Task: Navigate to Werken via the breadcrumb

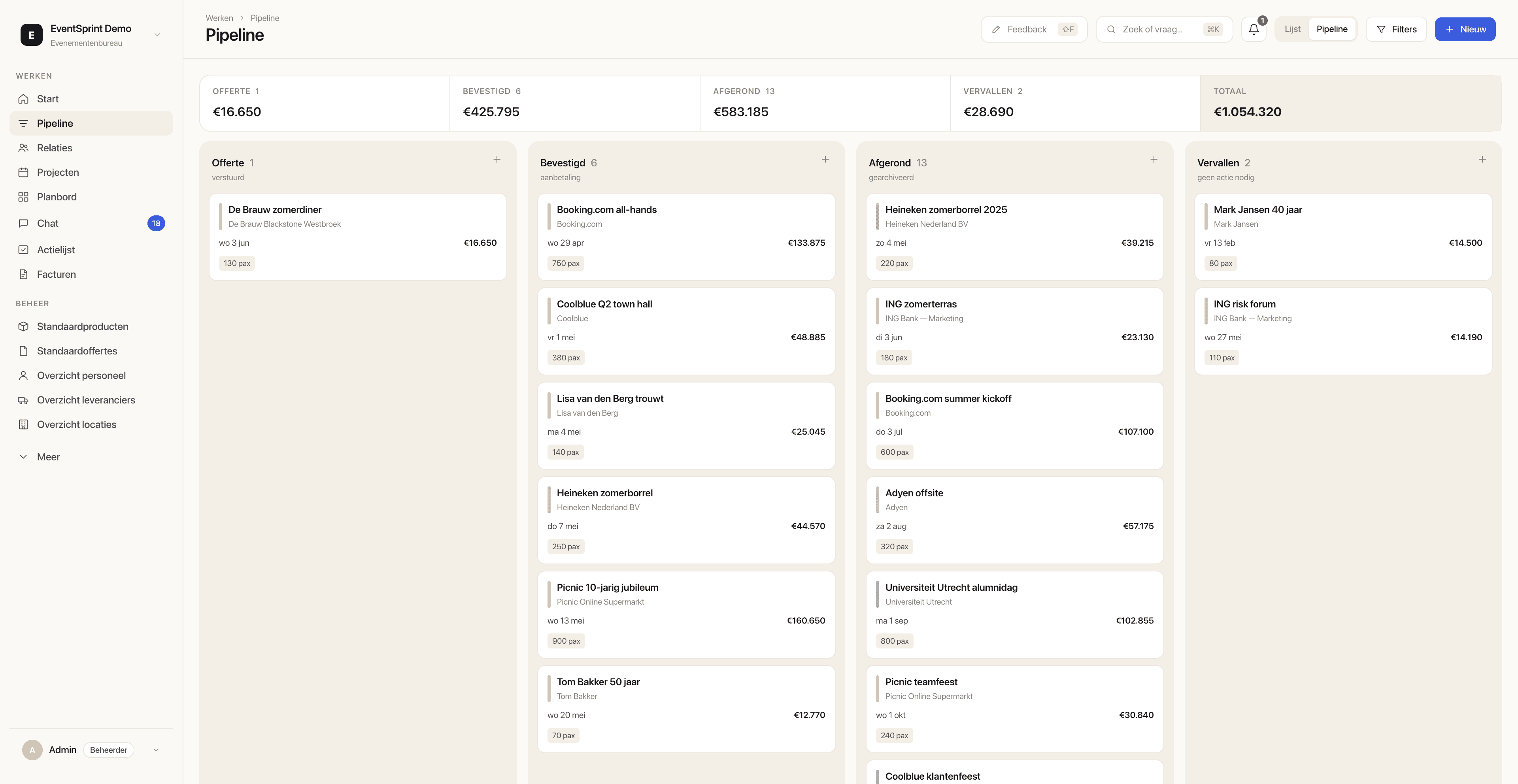Action: tap(219, 18)
